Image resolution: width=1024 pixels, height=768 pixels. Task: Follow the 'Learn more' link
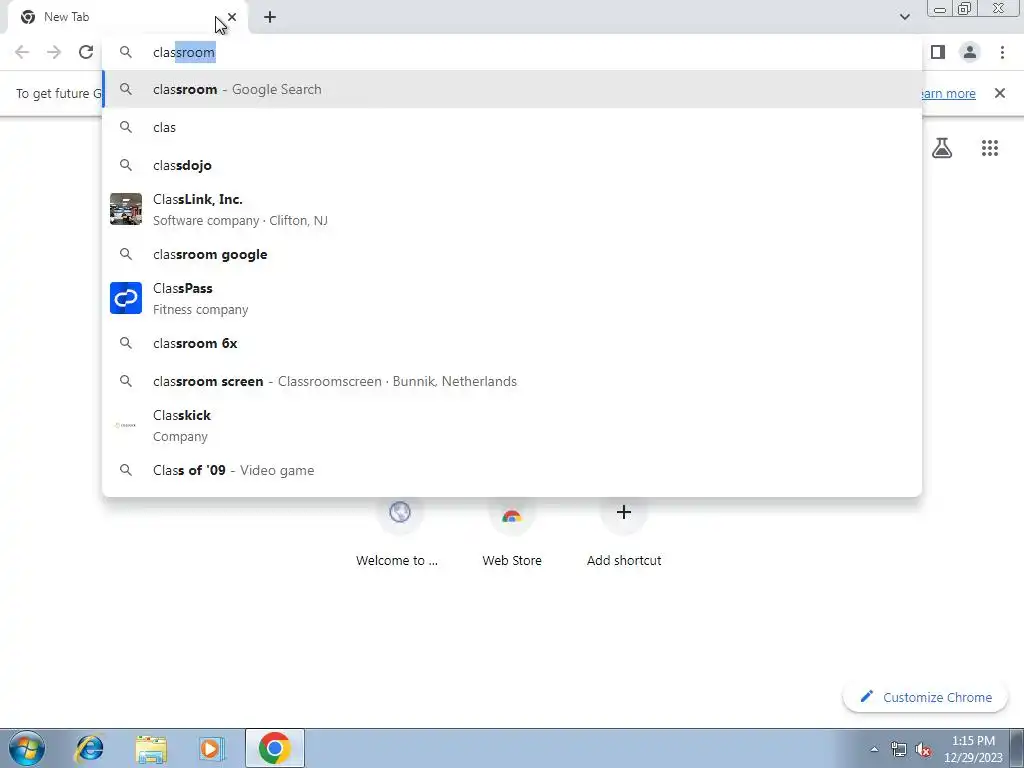(x=949, y=93)
